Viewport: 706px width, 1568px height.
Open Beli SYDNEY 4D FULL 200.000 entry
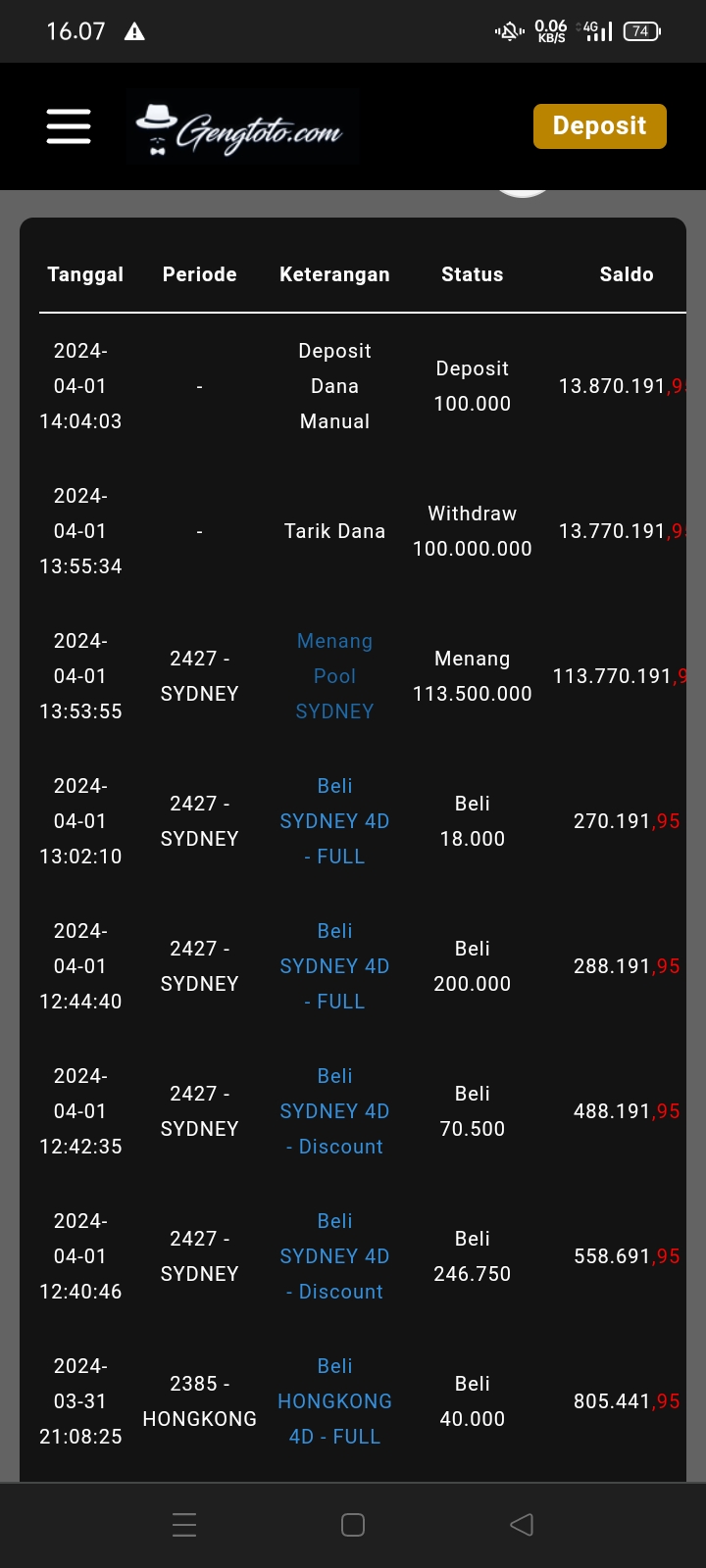pyautogui.click(x=334, y=966)
